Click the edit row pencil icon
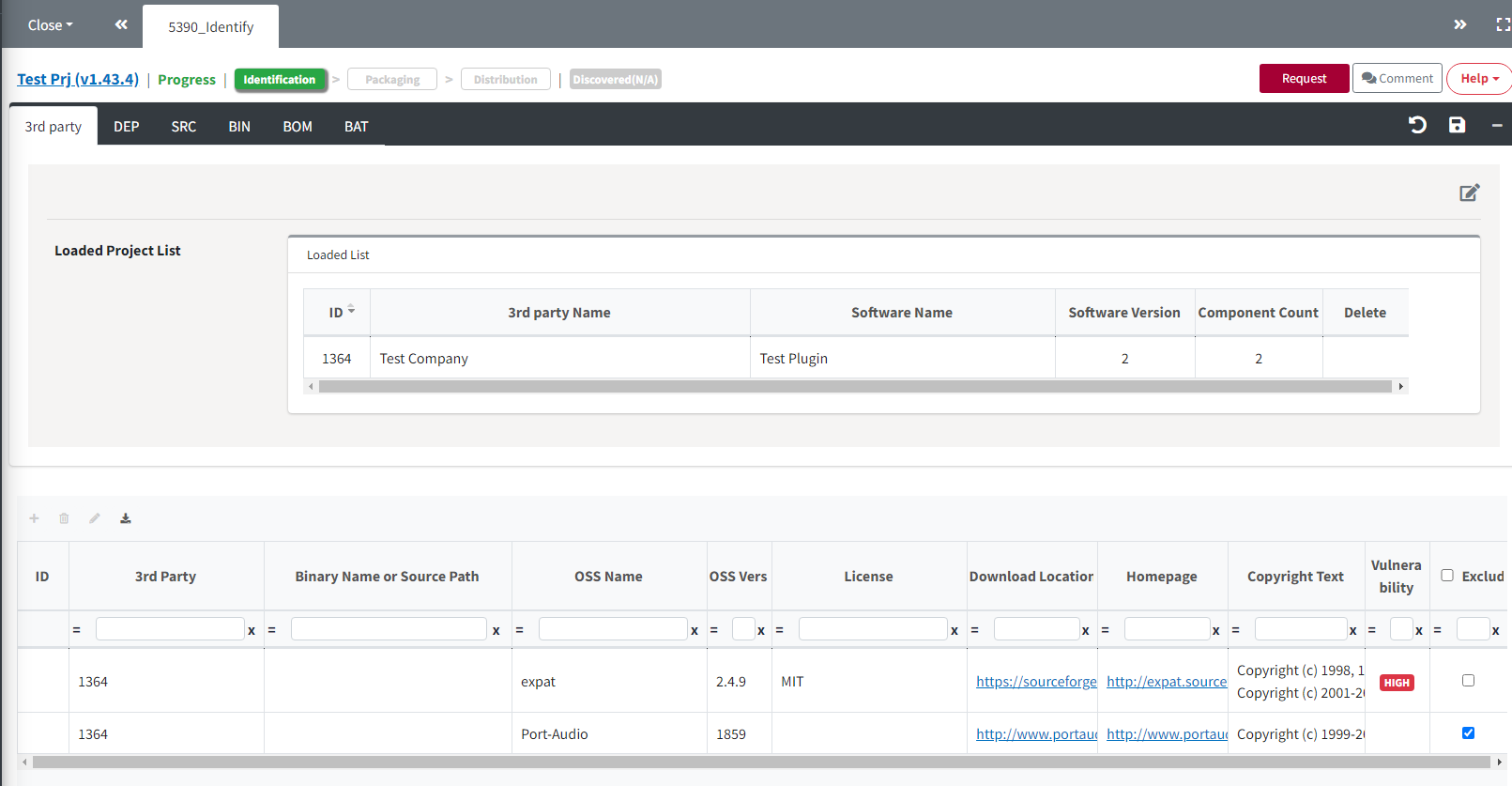 (95, 518)
